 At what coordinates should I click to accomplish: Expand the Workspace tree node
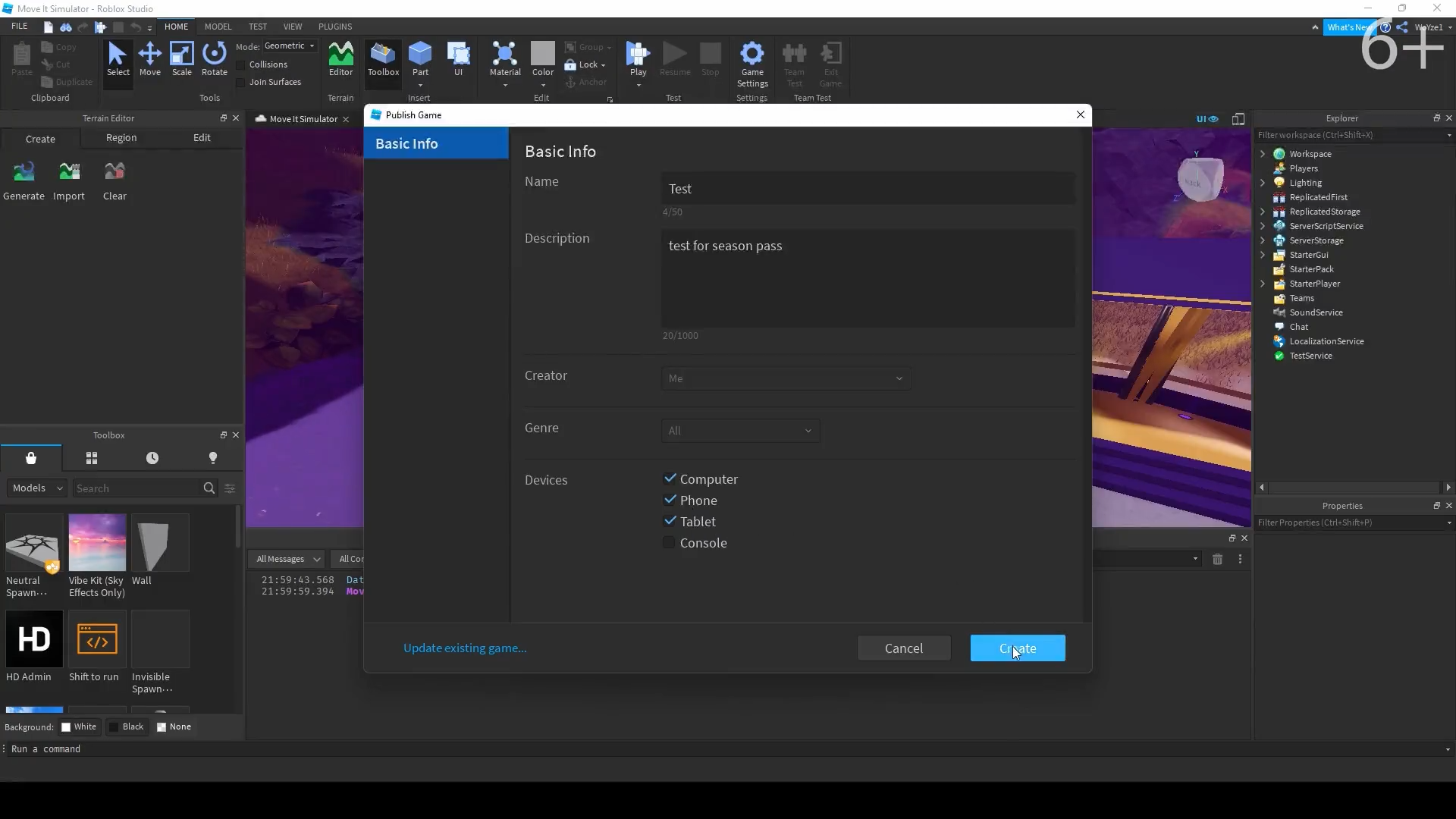coord(1263,154)
